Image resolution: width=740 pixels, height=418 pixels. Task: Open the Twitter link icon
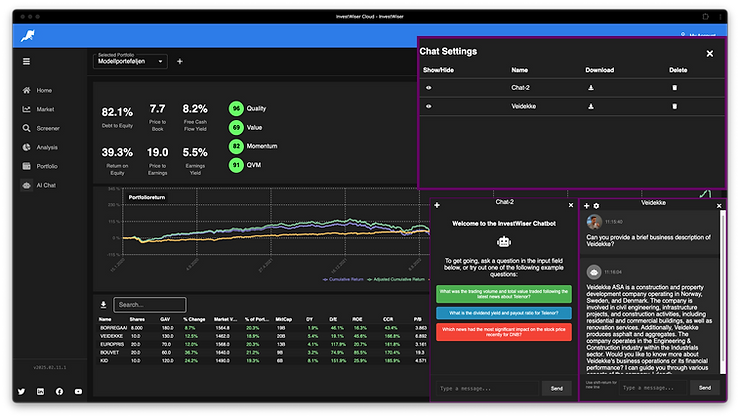tap(22, 392)
